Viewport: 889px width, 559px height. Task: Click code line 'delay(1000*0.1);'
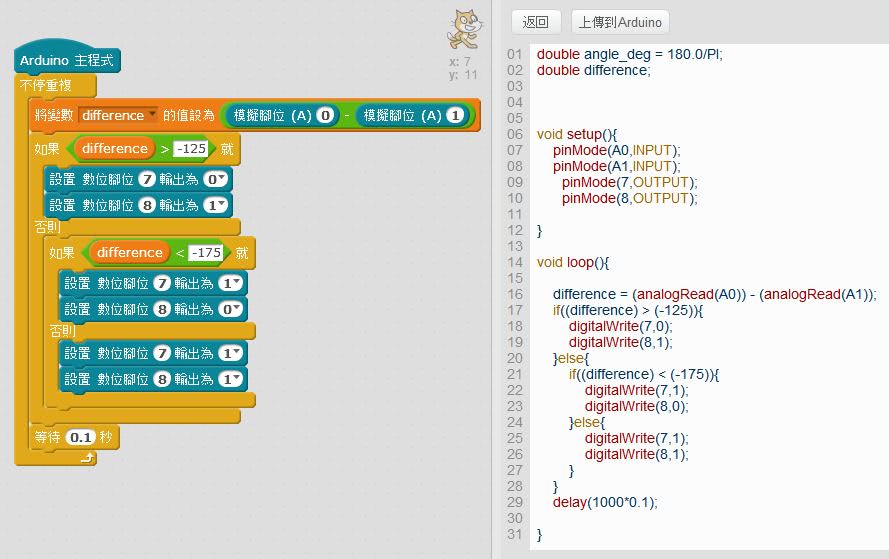point(605,502)
